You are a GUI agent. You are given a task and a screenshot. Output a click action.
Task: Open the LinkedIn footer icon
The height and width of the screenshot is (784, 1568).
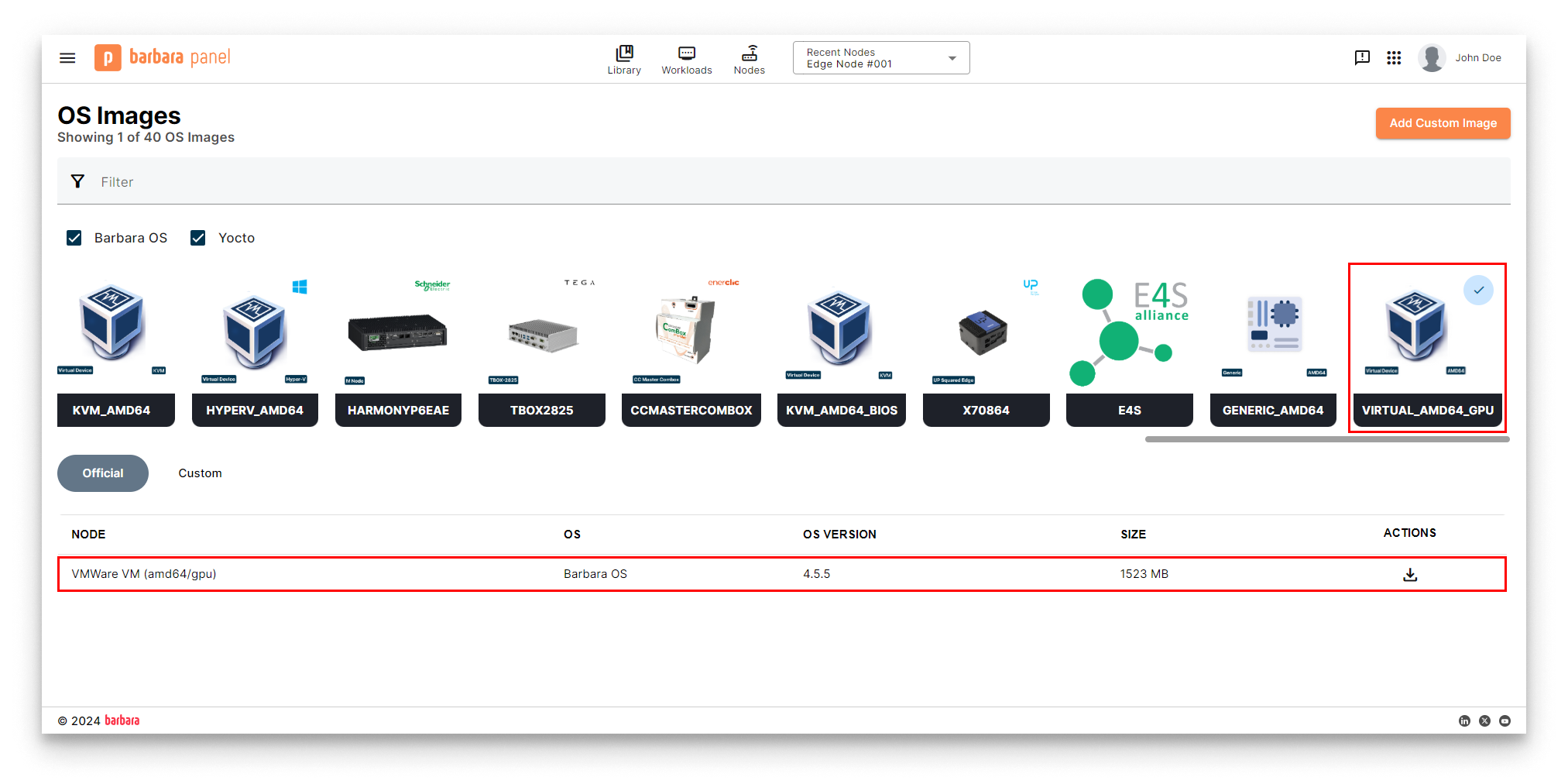[1464, 720]
